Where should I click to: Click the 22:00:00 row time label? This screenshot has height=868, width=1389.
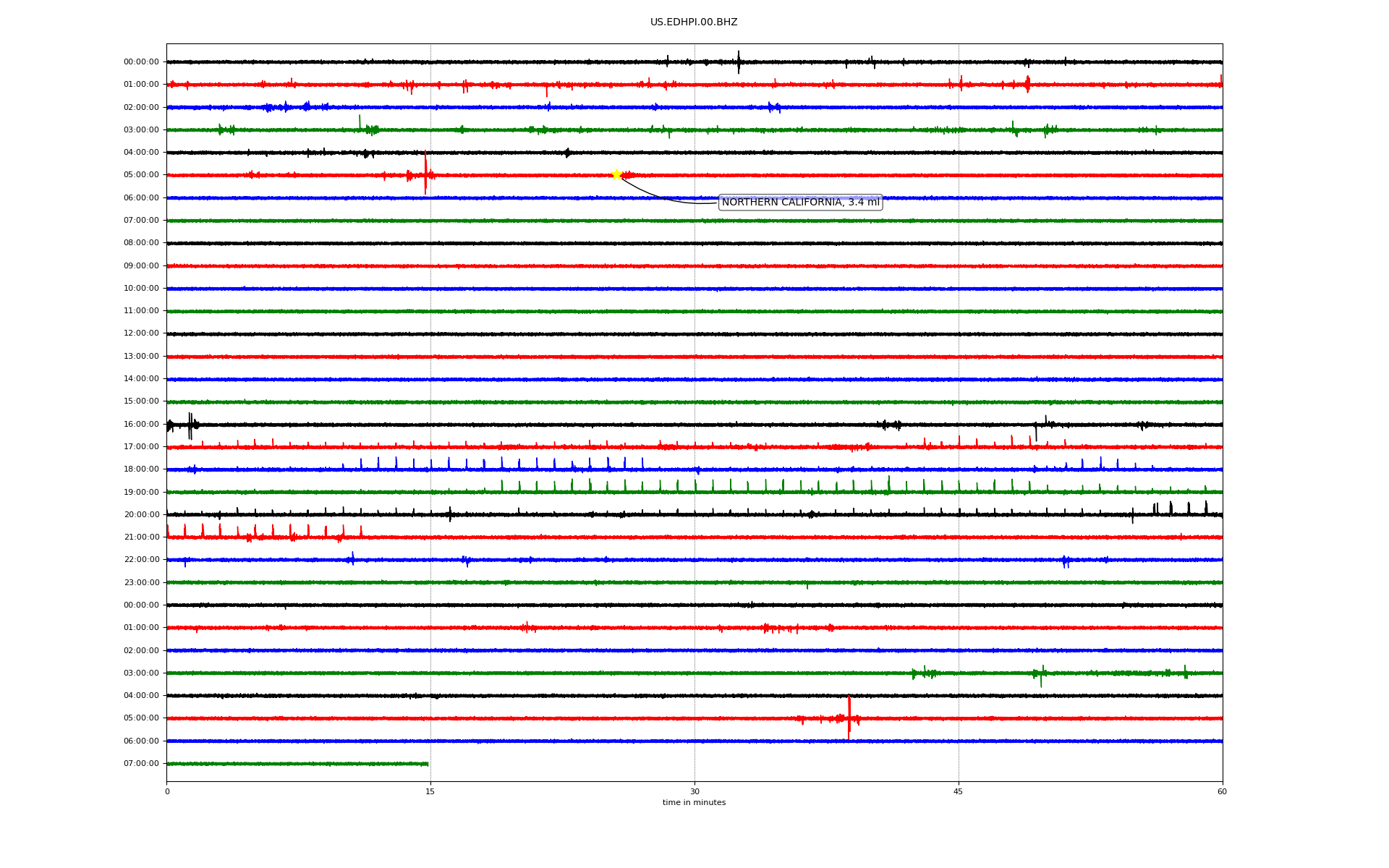coord(141,560)
